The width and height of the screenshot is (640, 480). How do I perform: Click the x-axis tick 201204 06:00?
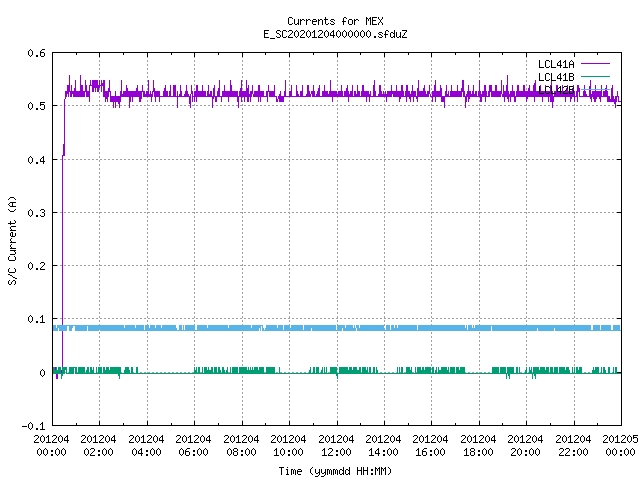193,445
